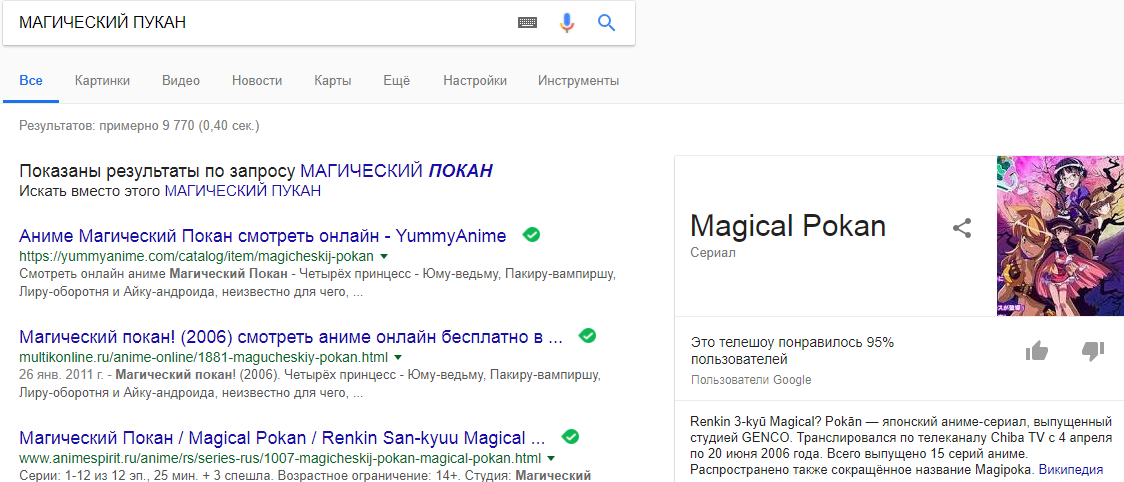Expand dropdown arrow next to animespirit URL

pyautogui.click(x=551, y=458)
